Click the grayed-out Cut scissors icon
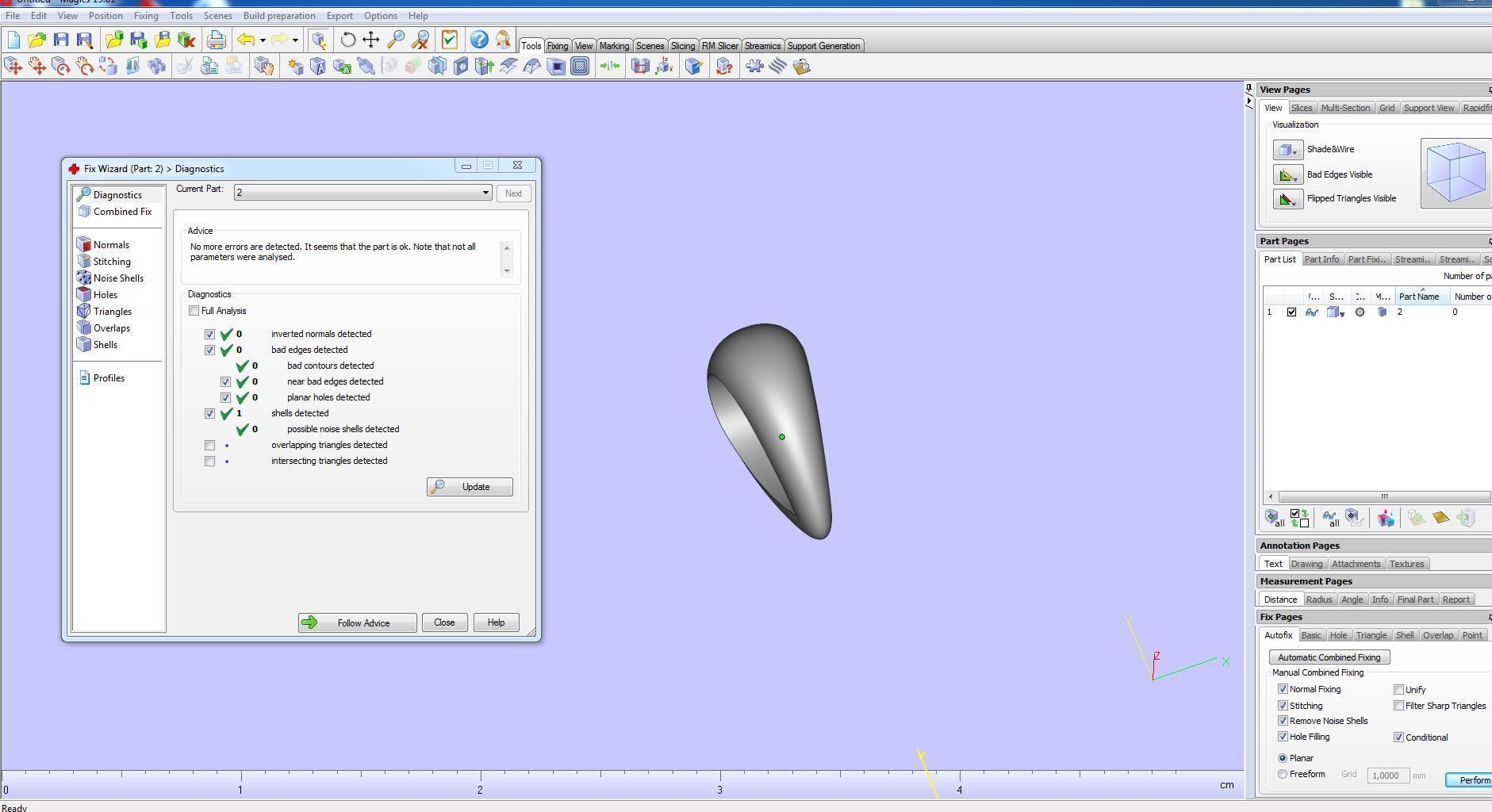Screen dimensions: 1492x812 (185, 67)
